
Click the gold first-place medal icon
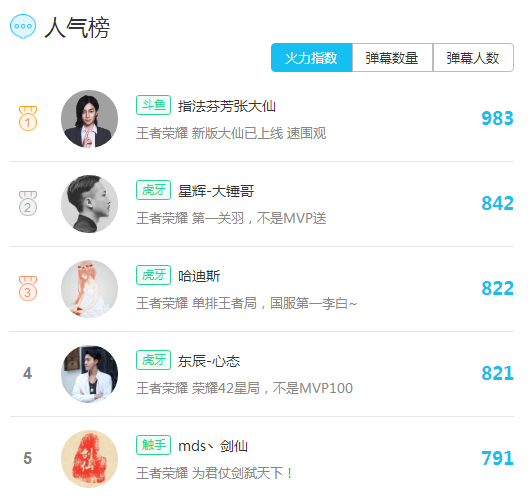28,118
